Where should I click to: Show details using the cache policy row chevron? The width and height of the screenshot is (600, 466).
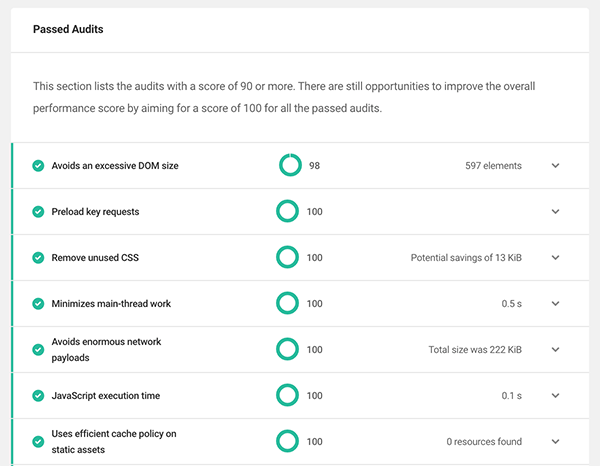556,442
